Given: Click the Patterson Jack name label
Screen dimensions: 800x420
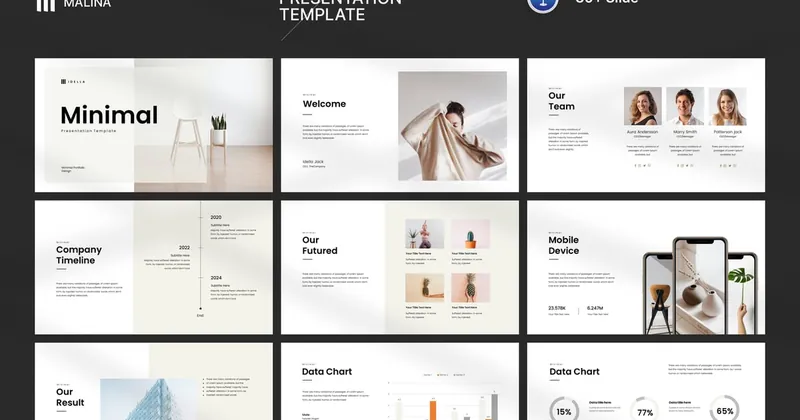Looking at the screenshot, I should tap(728, 132).
